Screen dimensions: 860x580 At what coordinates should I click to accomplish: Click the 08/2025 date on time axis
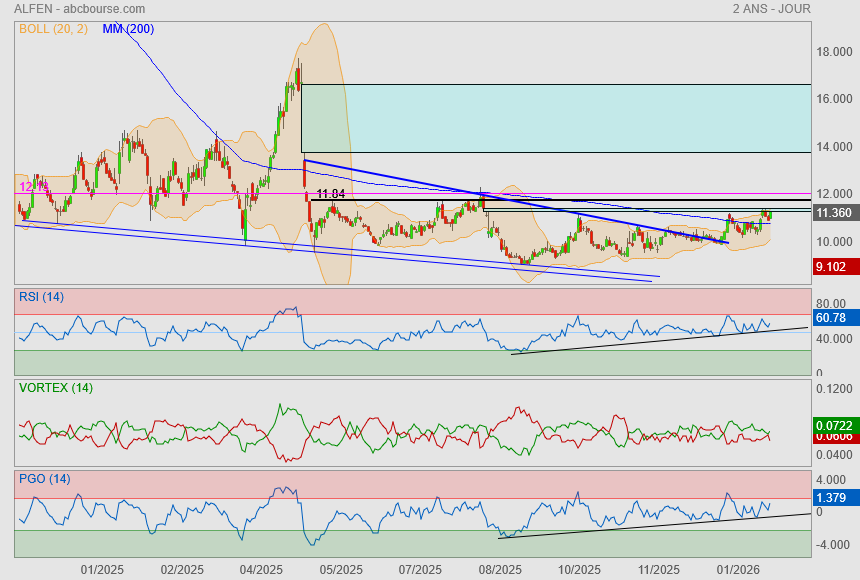[500, 570]
